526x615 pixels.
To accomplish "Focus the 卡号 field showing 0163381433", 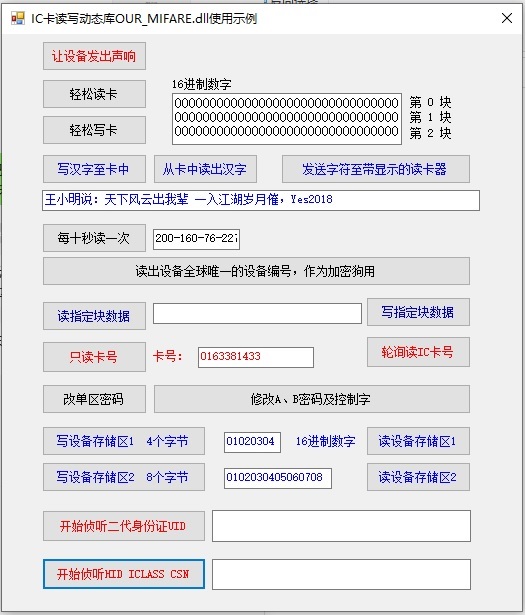I will [x=256, y=357].
